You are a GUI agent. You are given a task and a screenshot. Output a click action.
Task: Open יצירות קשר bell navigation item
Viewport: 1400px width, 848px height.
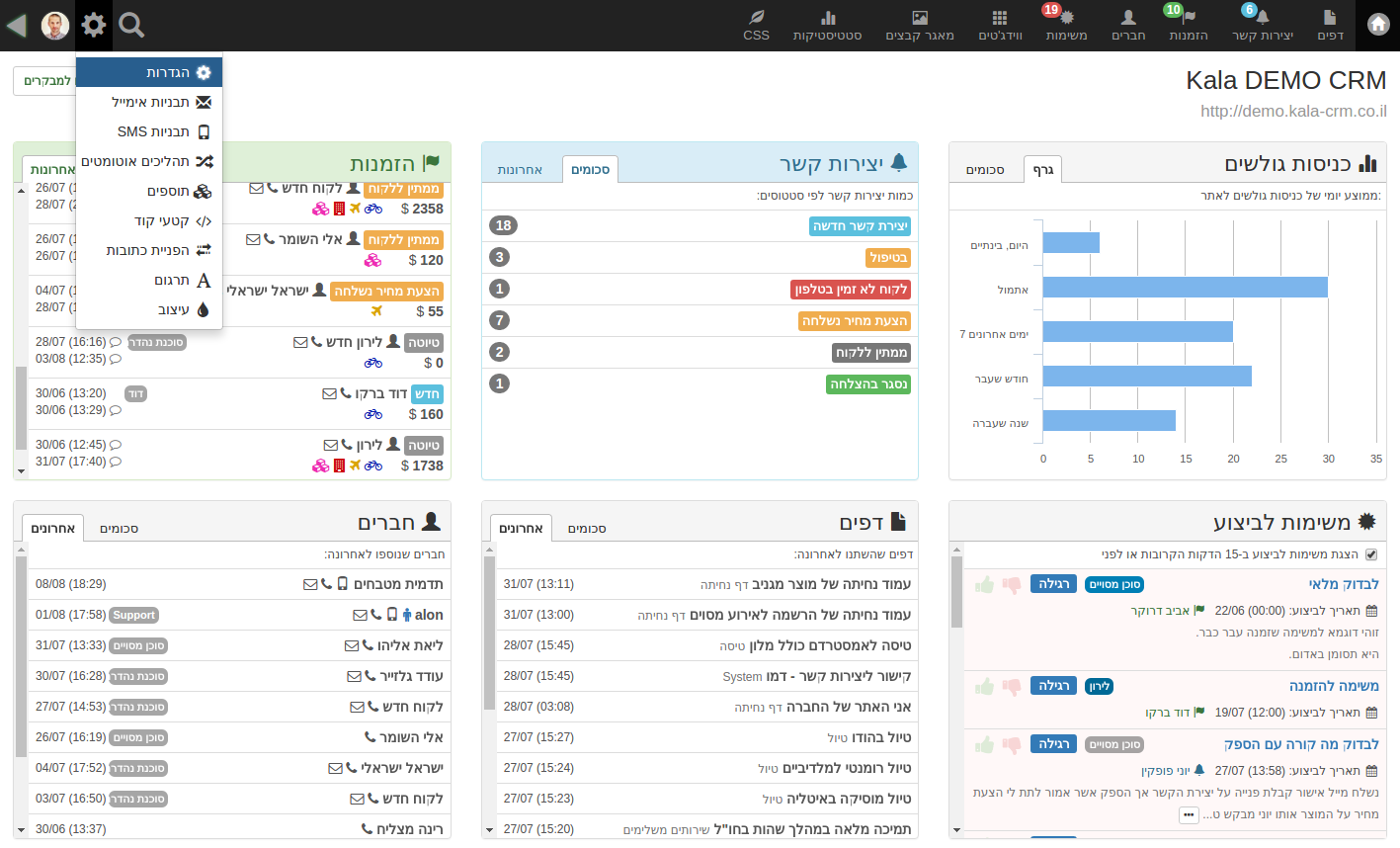(1262, 26)
